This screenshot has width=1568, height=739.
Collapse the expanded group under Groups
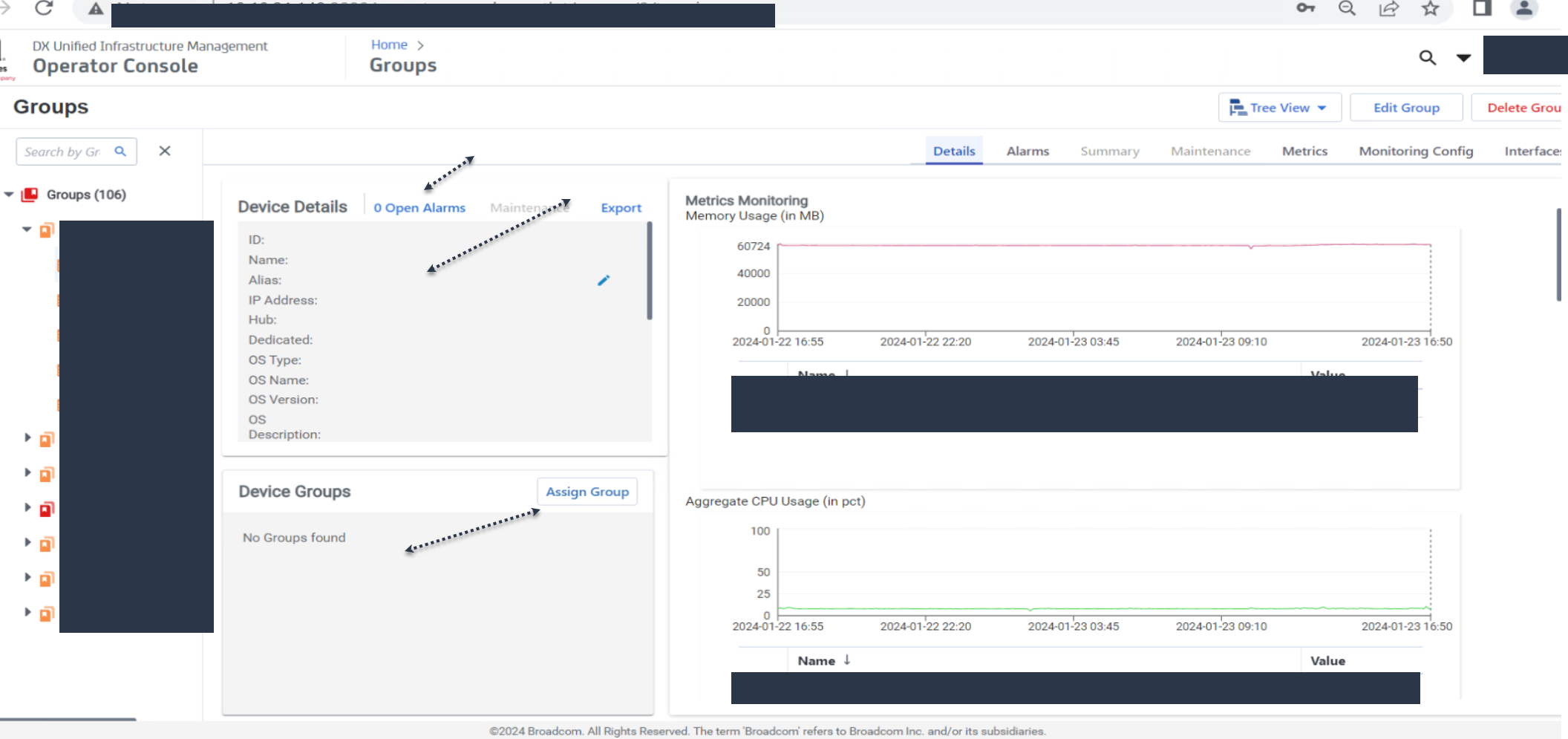tap(27, 229)
